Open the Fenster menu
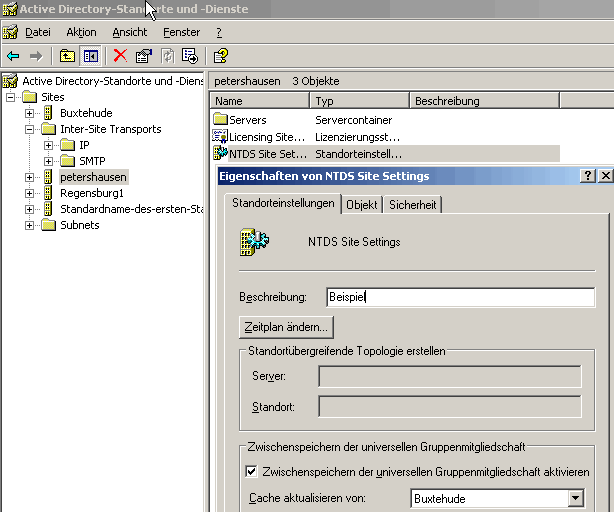Screen dimensions: 614x512 [182, 32]
